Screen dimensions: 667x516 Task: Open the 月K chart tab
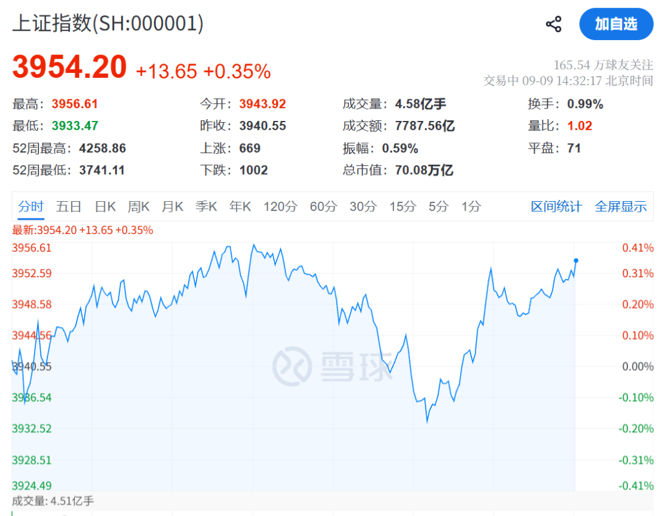point(172,207)
